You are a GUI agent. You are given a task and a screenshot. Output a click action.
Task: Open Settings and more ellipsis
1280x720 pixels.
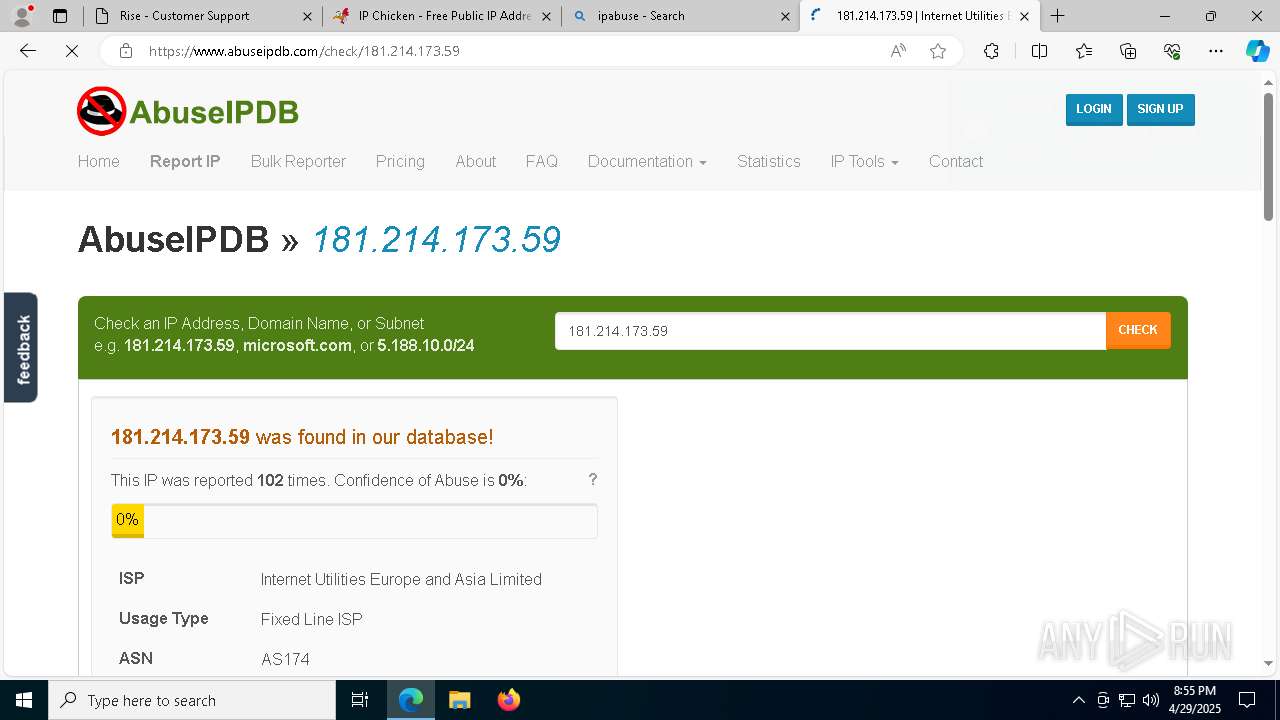click(x=1216, y=51)
